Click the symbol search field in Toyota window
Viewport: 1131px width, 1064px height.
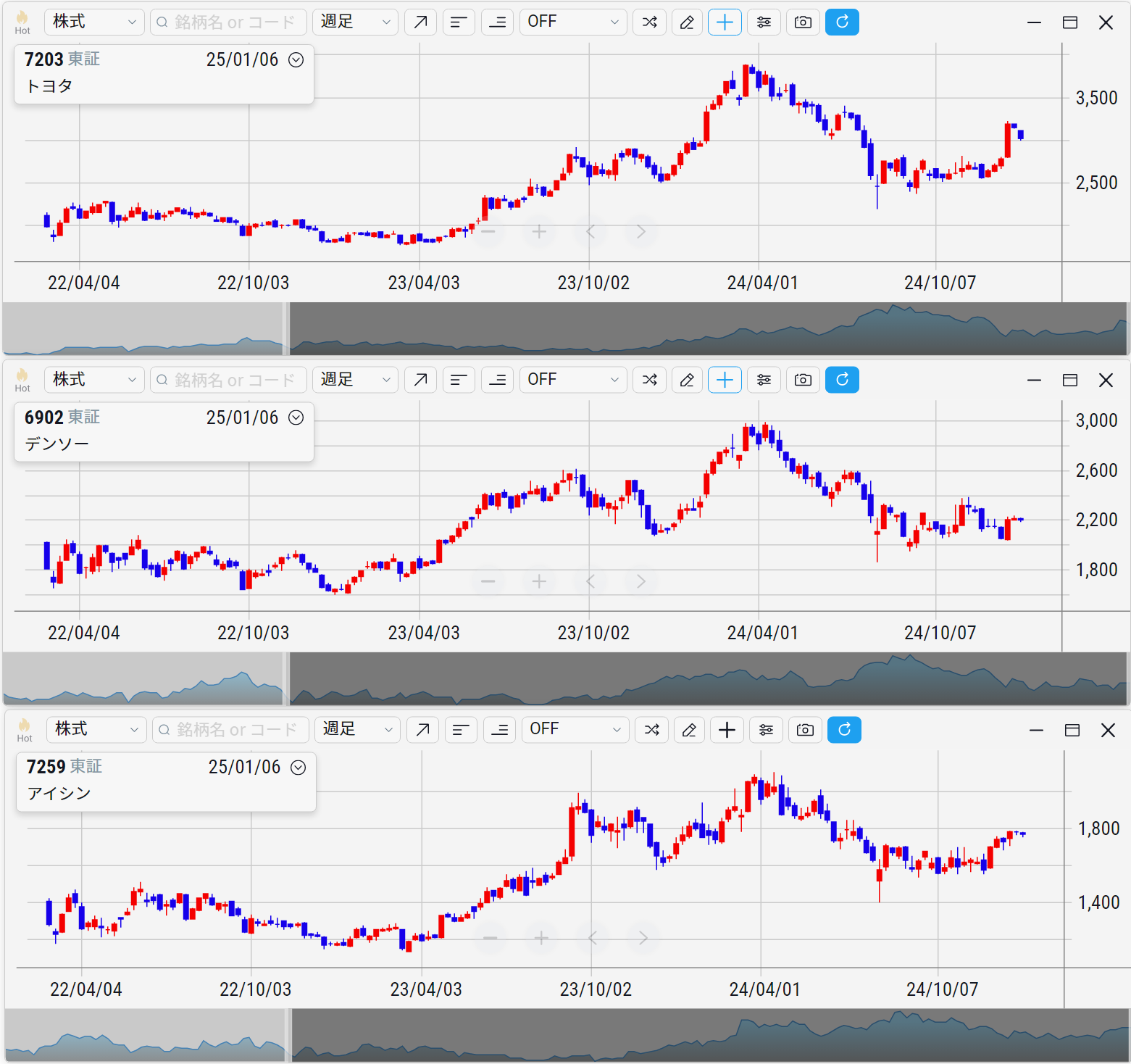coord(228,22)
